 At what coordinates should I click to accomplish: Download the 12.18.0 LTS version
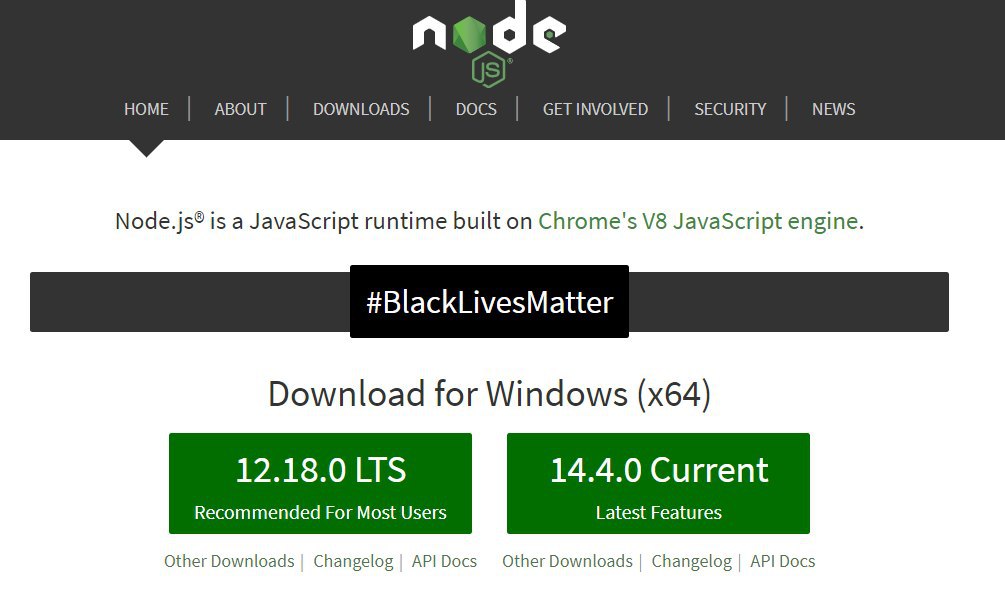point(320,483)
